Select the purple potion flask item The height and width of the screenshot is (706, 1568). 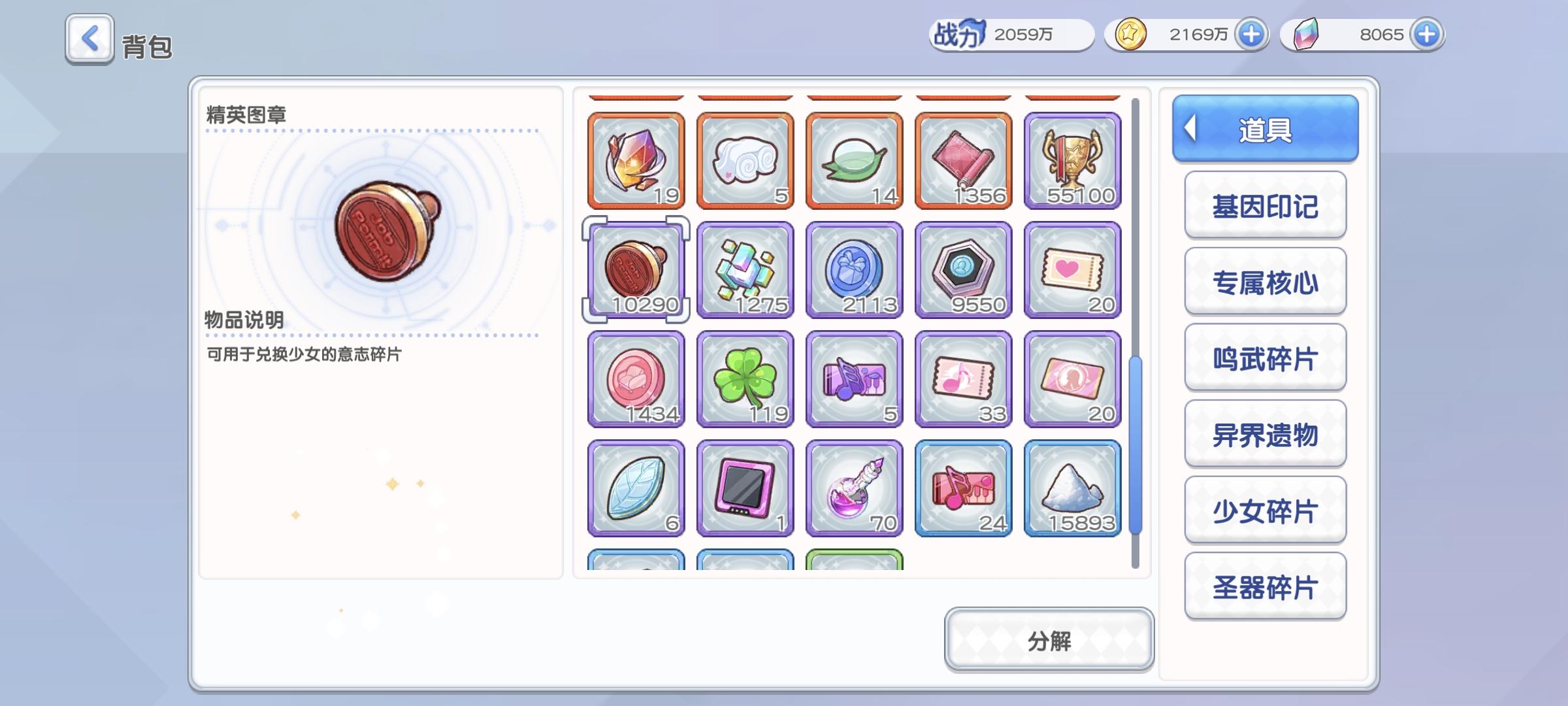coord(854,488)
